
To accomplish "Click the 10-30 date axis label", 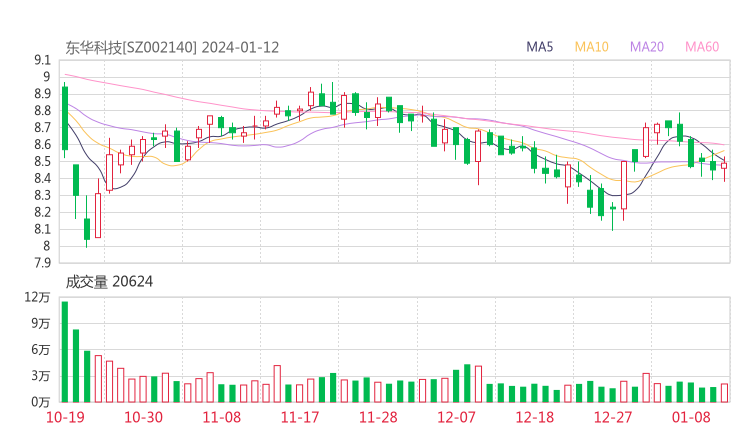I will click(143, 417).
